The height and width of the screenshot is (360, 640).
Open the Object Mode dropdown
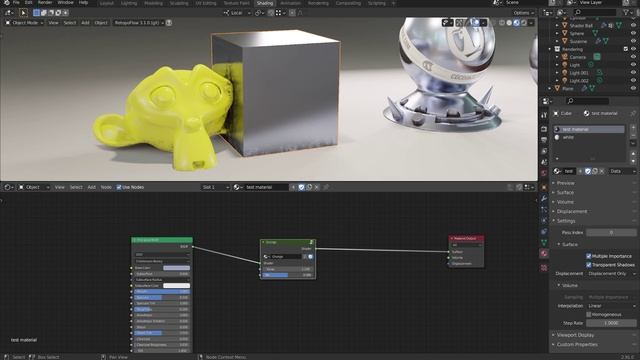(24, 23)
